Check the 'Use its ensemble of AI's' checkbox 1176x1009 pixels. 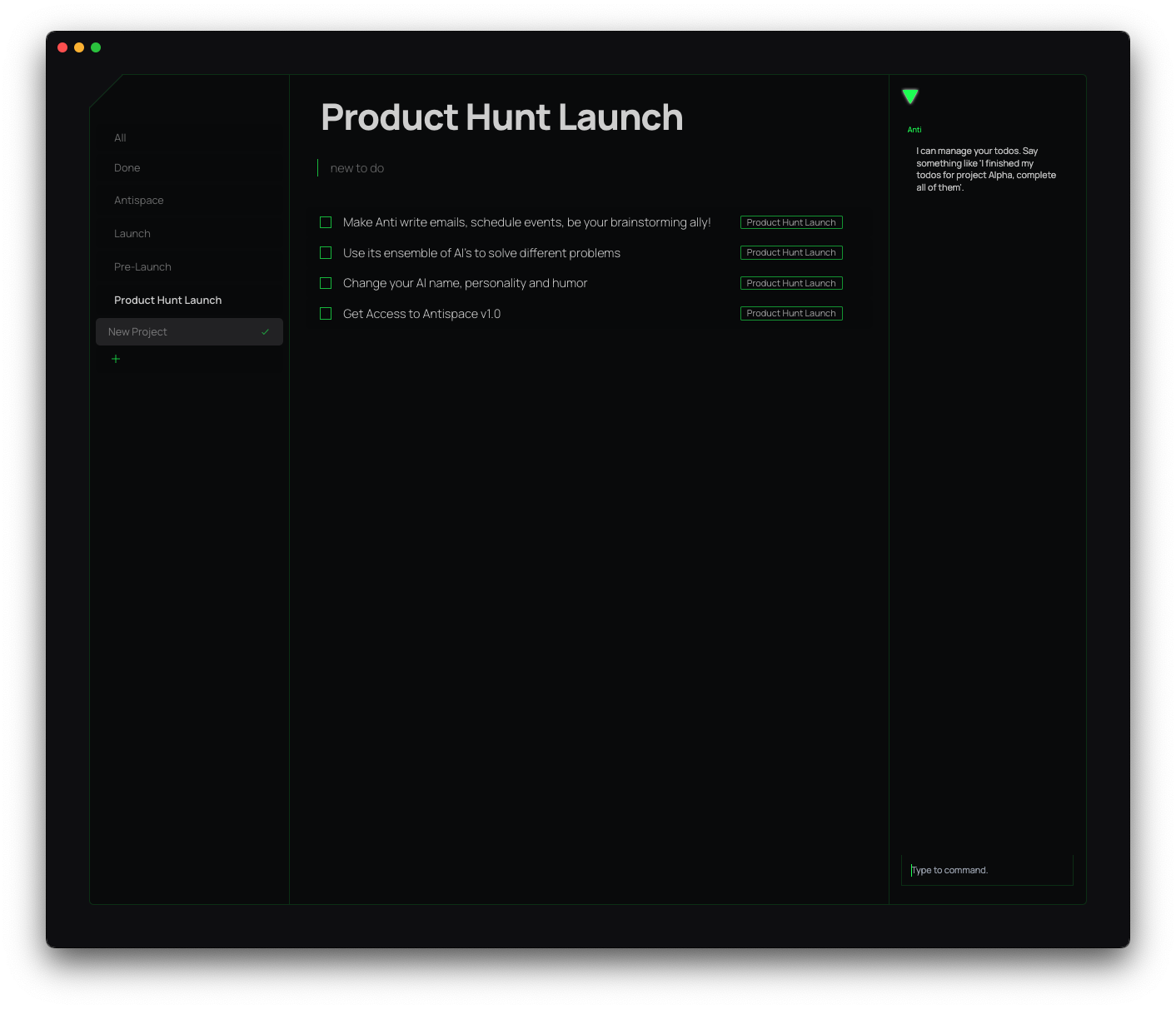(x=326, y=252)
